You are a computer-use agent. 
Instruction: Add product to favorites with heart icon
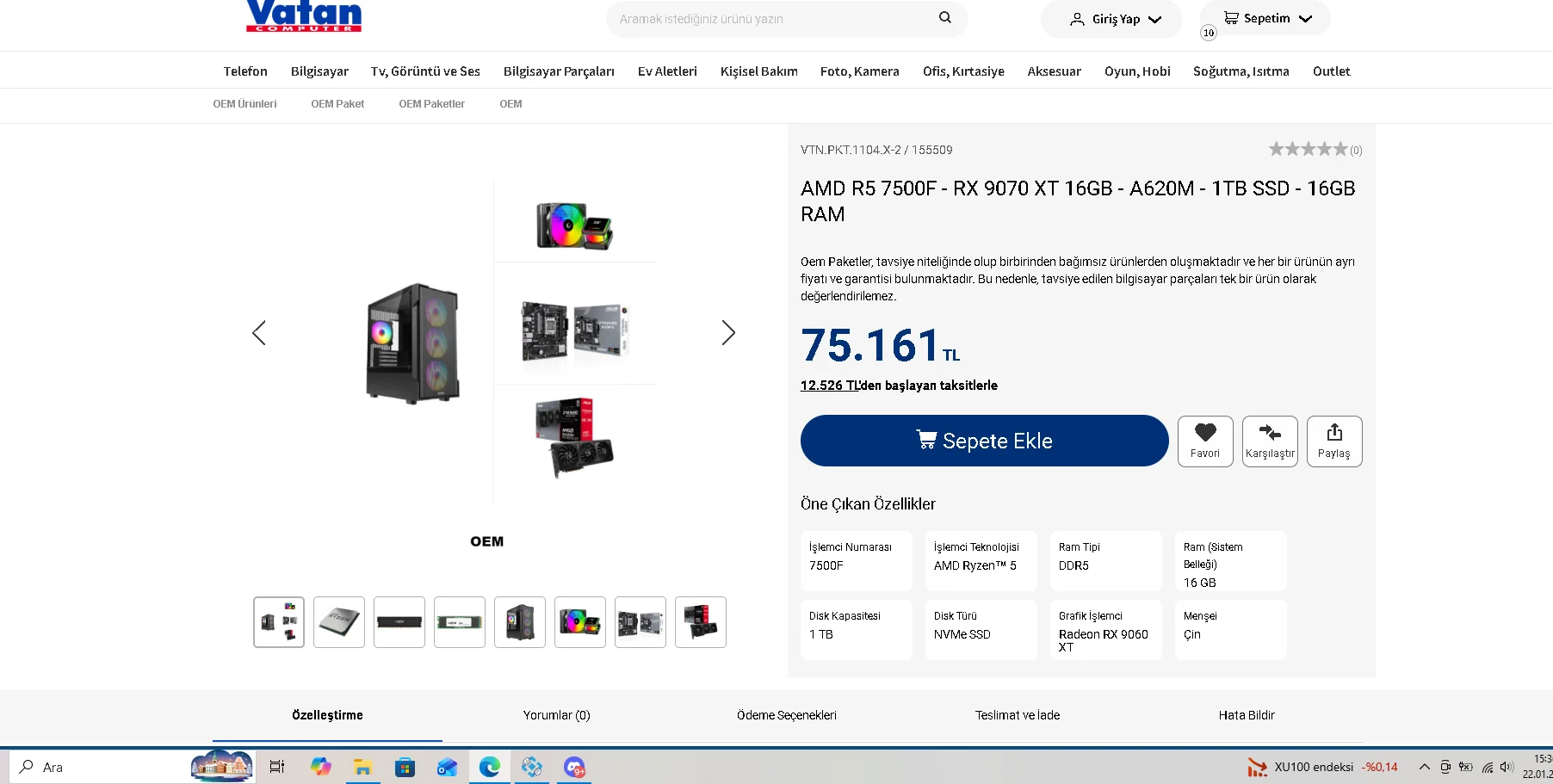point(1205,441)
